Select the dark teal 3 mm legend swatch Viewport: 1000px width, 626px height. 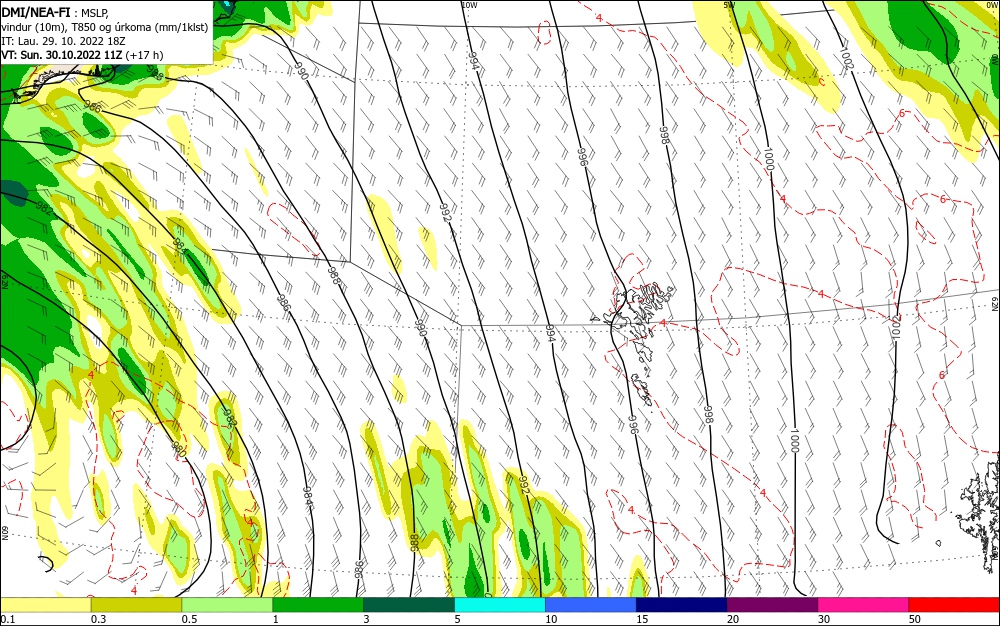click(x=409, y=605)
